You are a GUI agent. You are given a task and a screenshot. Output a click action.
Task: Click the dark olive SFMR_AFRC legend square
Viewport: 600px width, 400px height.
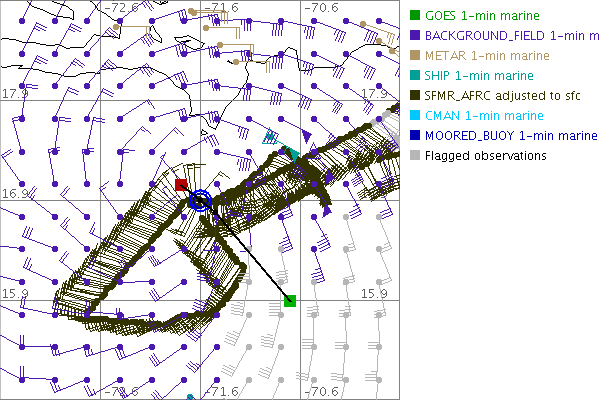click(415, 96)
